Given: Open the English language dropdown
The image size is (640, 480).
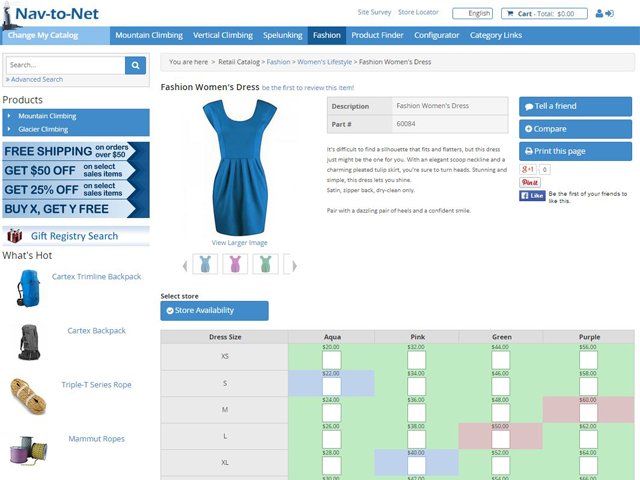Looking at the screenshot, I should pyautogui.click(x=472, y=14).
